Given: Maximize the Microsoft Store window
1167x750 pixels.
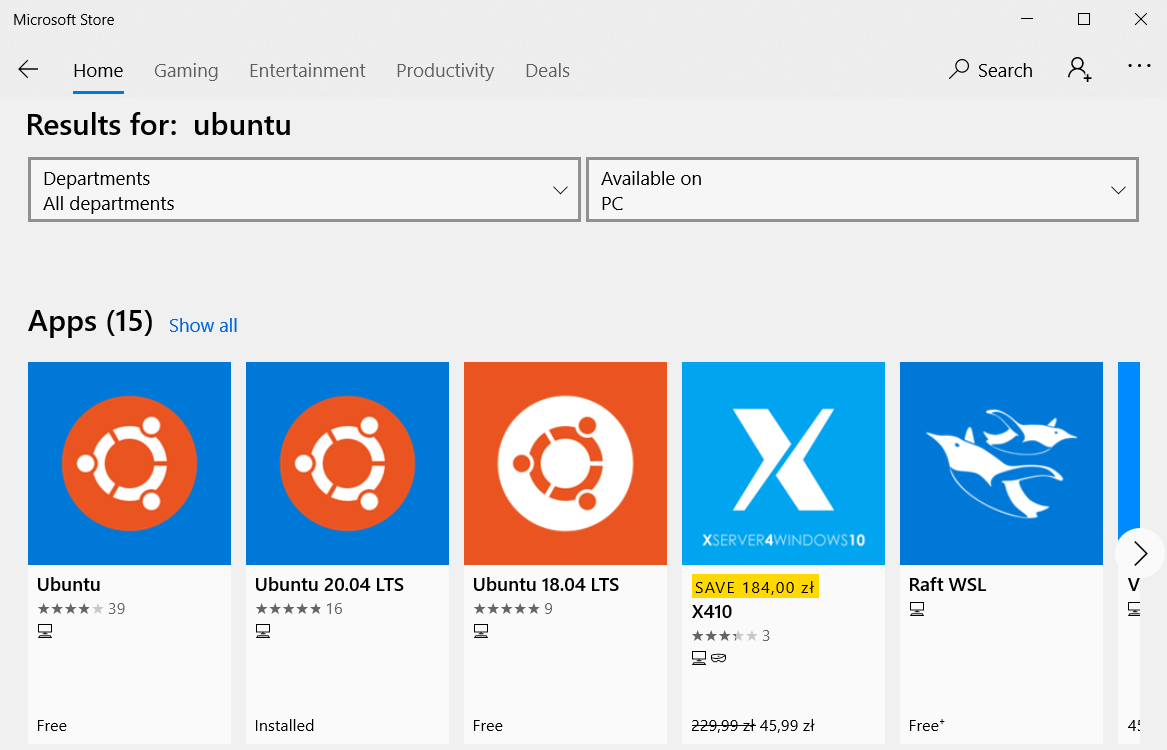Looking at the screenshot, I should pyautogui.click(x=1084, y=19).
